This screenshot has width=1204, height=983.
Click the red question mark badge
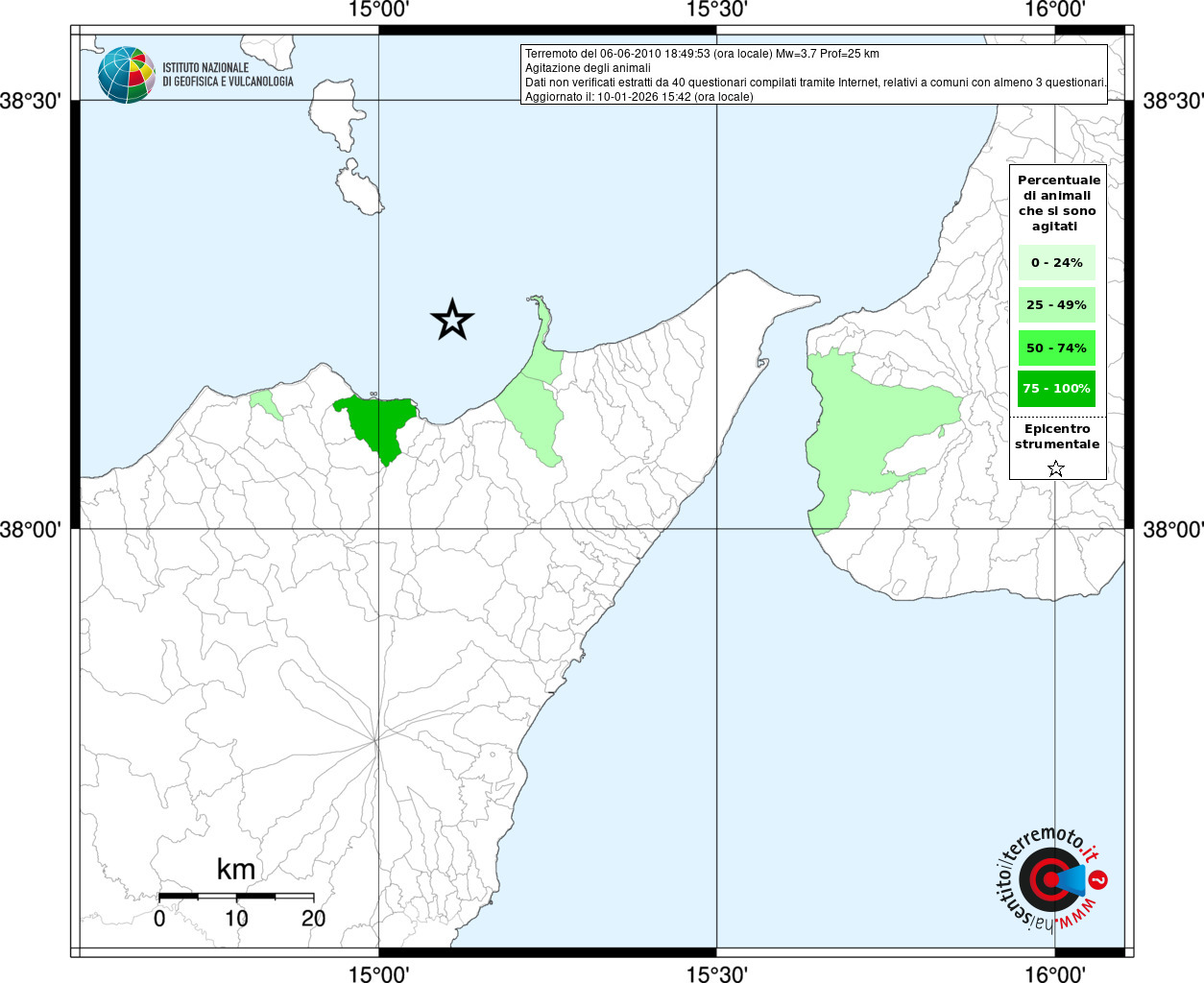[x=1099, y=879]
